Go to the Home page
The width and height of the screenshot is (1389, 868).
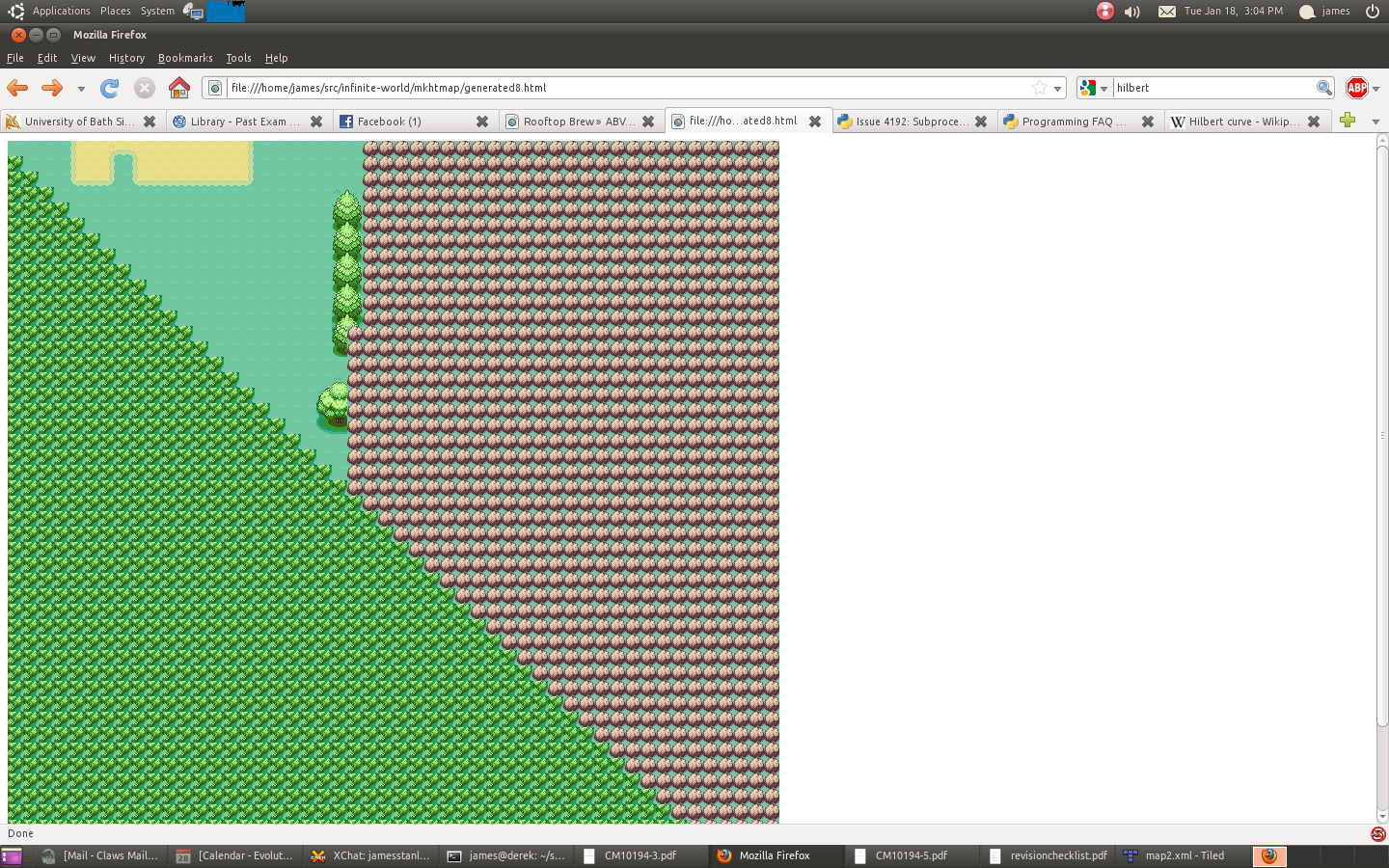[179, 88]
